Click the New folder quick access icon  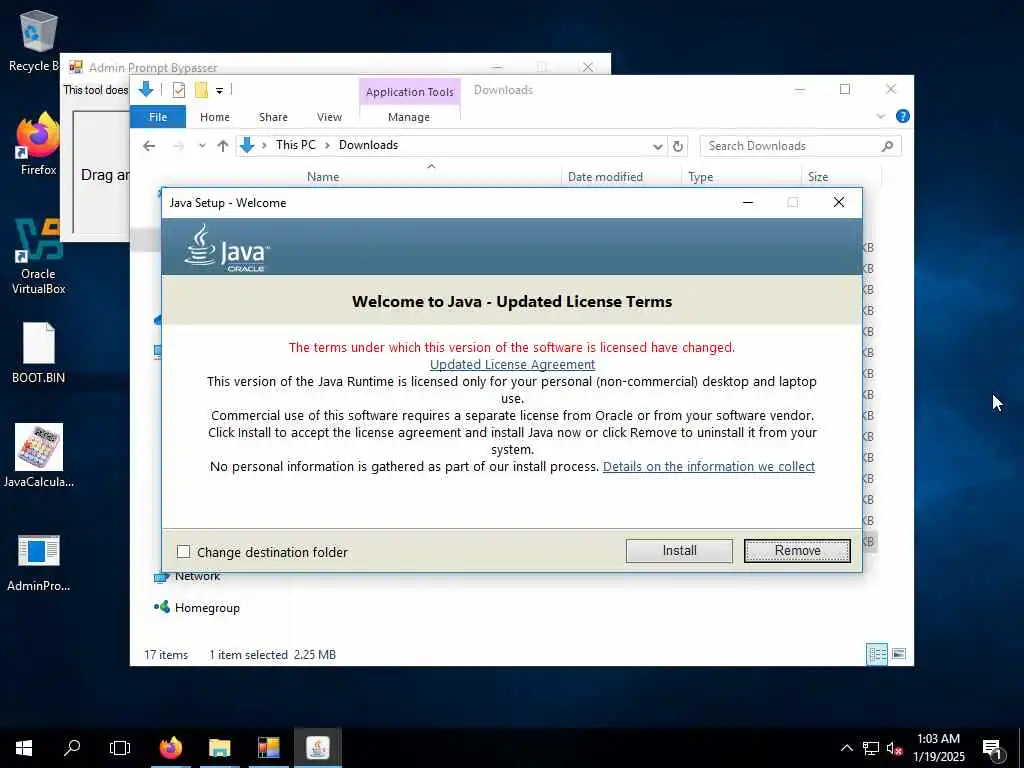[201, 90]
